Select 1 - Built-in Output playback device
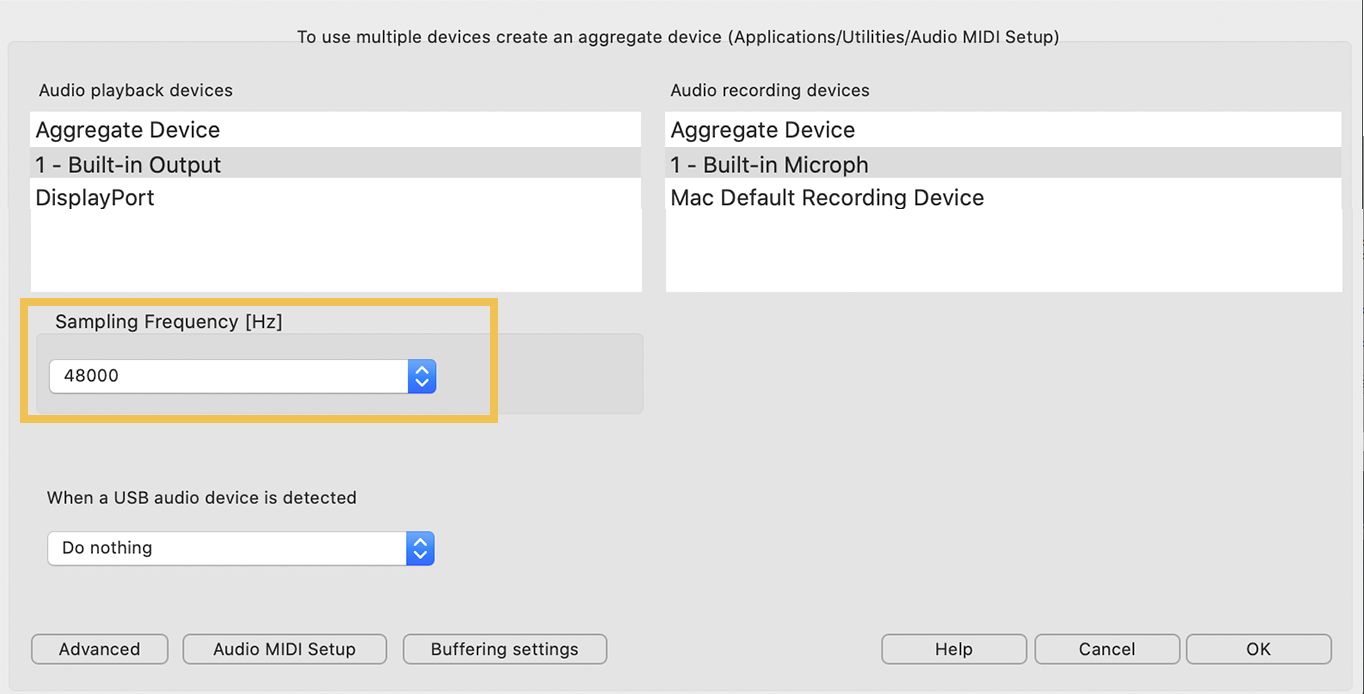 [336, 164]
